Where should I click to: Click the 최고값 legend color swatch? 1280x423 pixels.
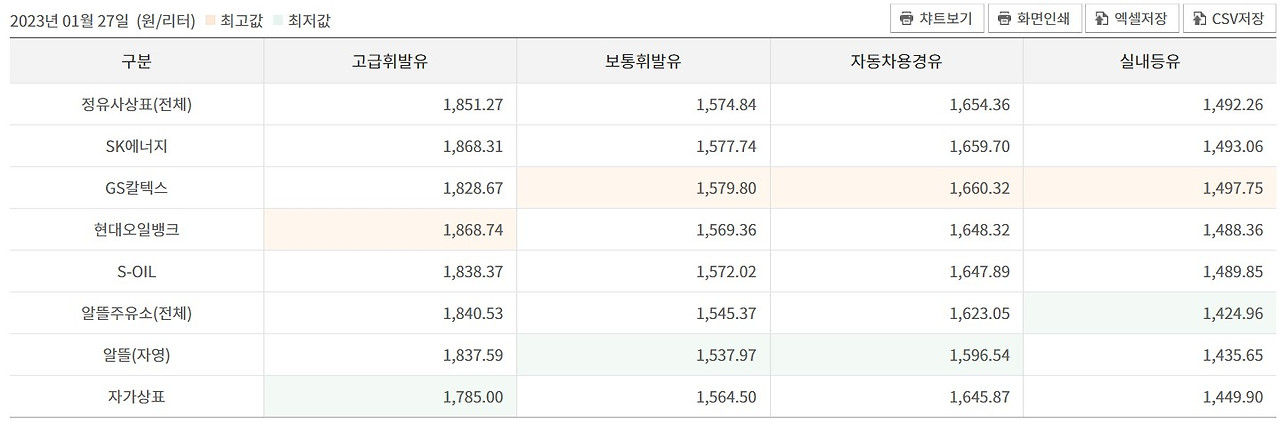coord(211,20)
